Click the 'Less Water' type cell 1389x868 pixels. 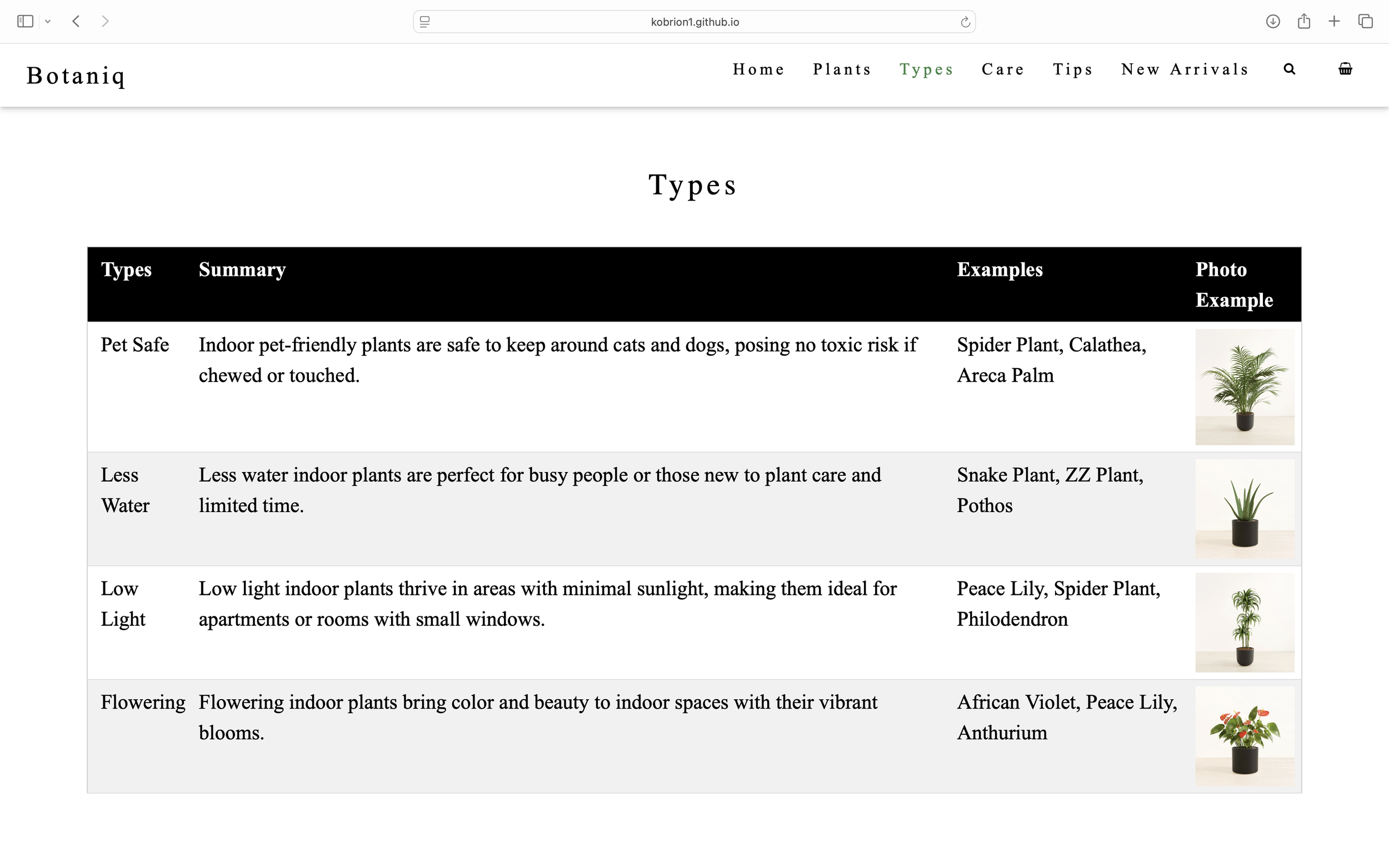125,490
